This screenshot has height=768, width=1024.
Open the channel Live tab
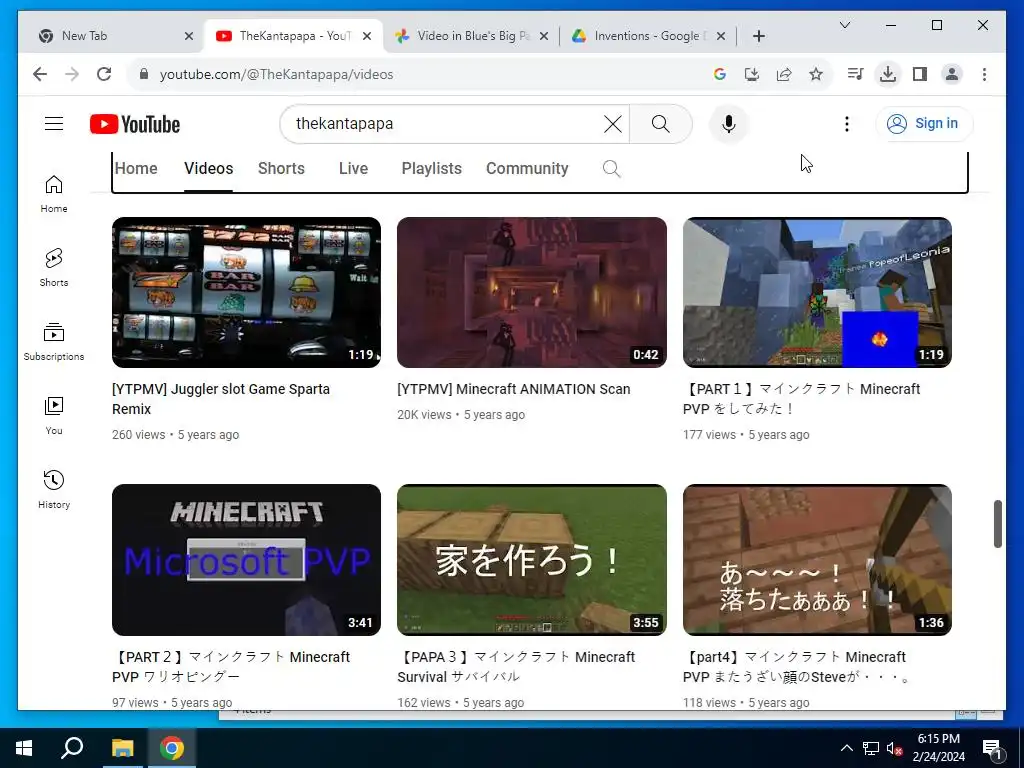(353, 168)
